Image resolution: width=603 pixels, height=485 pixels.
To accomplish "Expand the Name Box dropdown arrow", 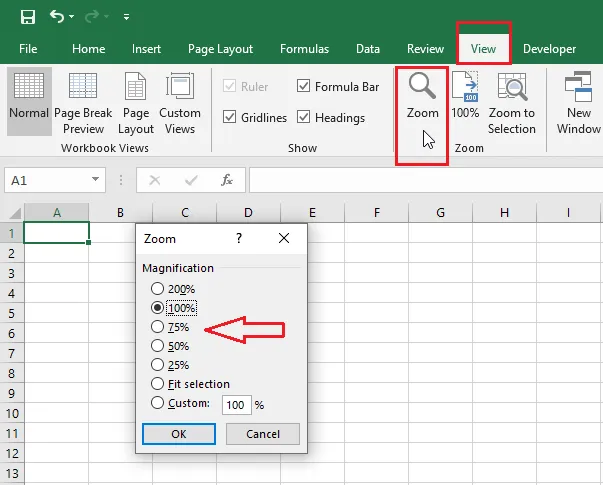I will pos(95,180).
